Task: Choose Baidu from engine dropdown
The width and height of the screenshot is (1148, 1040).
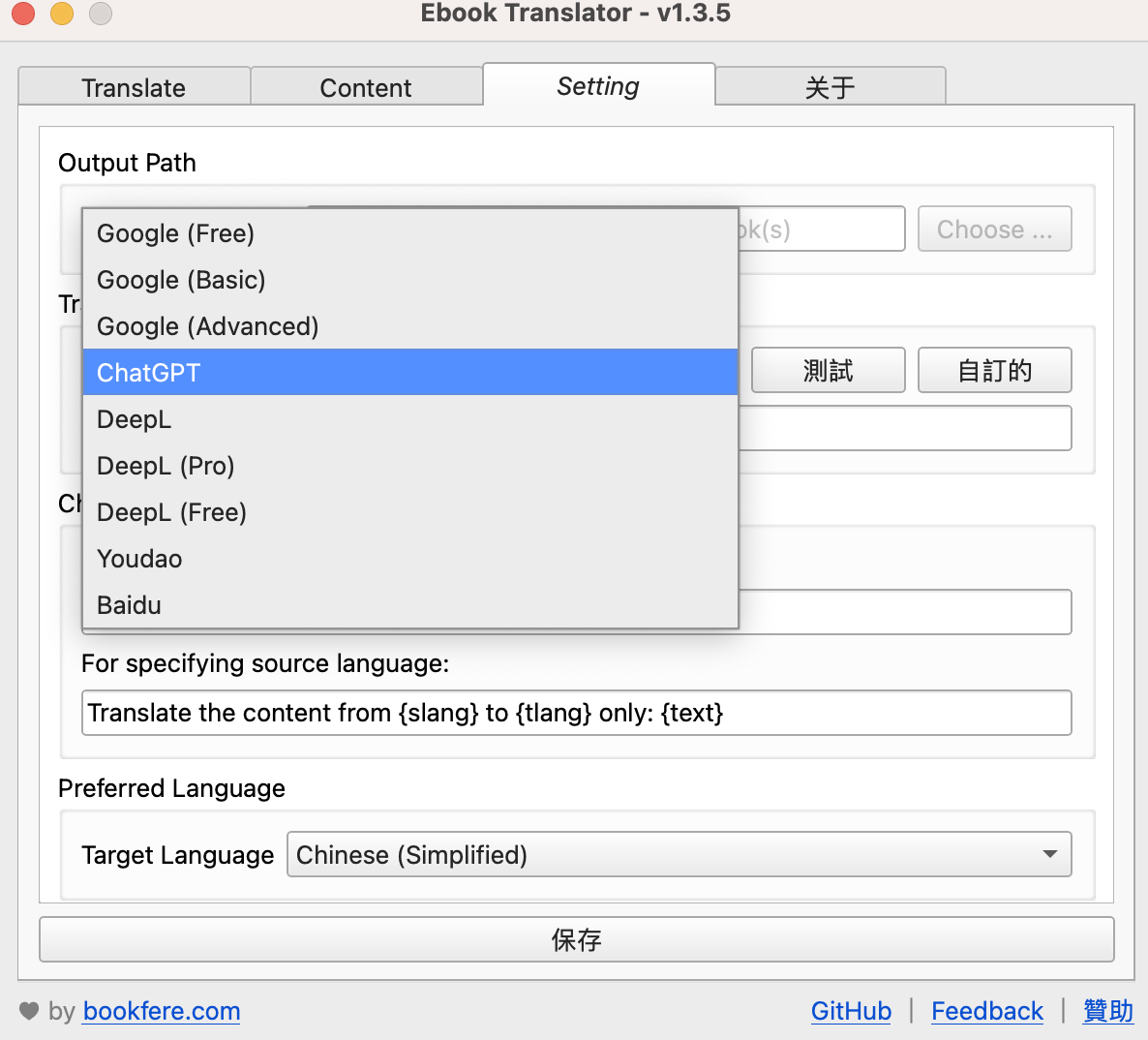Action: [x=129, y=605]
